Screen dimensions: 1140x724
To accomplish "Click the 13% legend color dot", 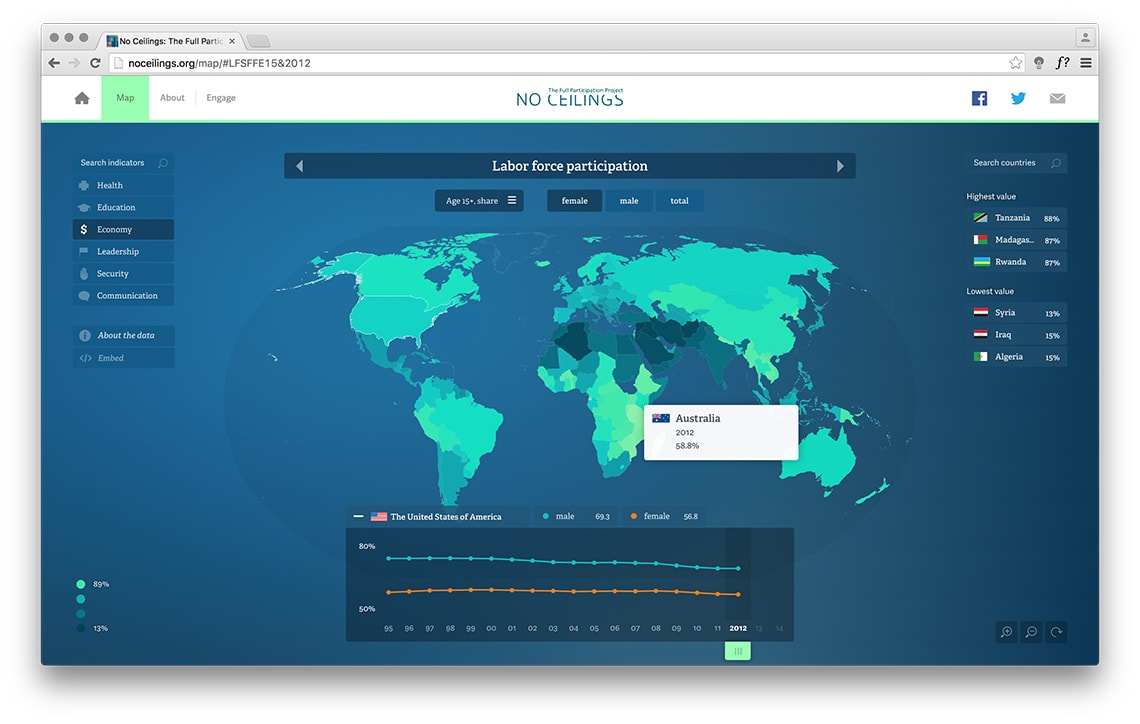I will [81, 629].
